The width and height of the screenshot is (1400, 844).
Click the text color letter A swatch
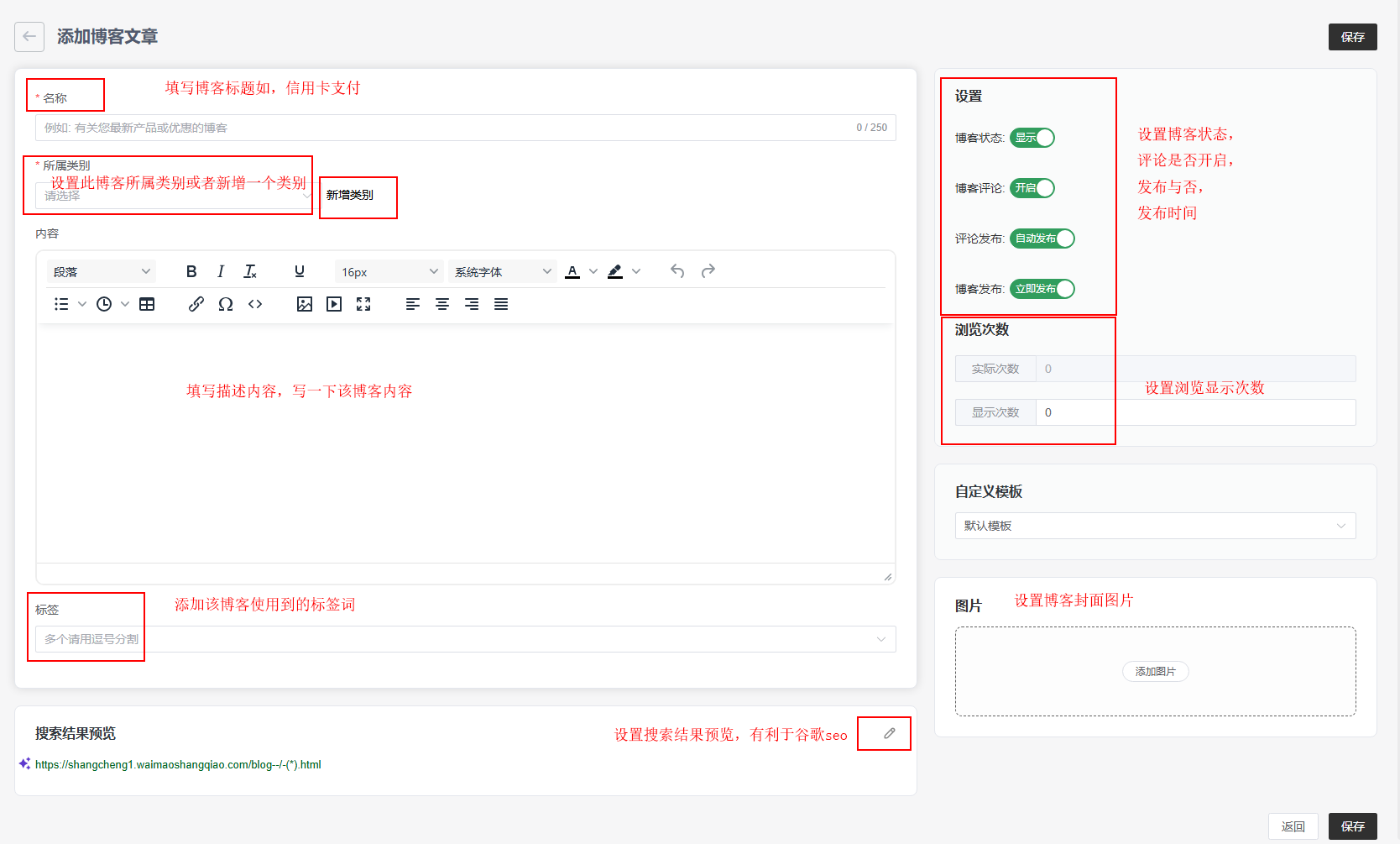click(572, 271)
